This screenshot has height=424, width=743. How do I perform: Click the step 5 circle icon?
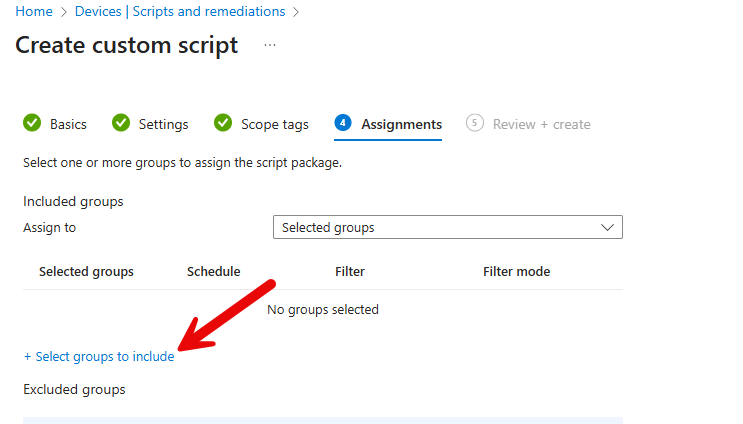coord(475,123)
